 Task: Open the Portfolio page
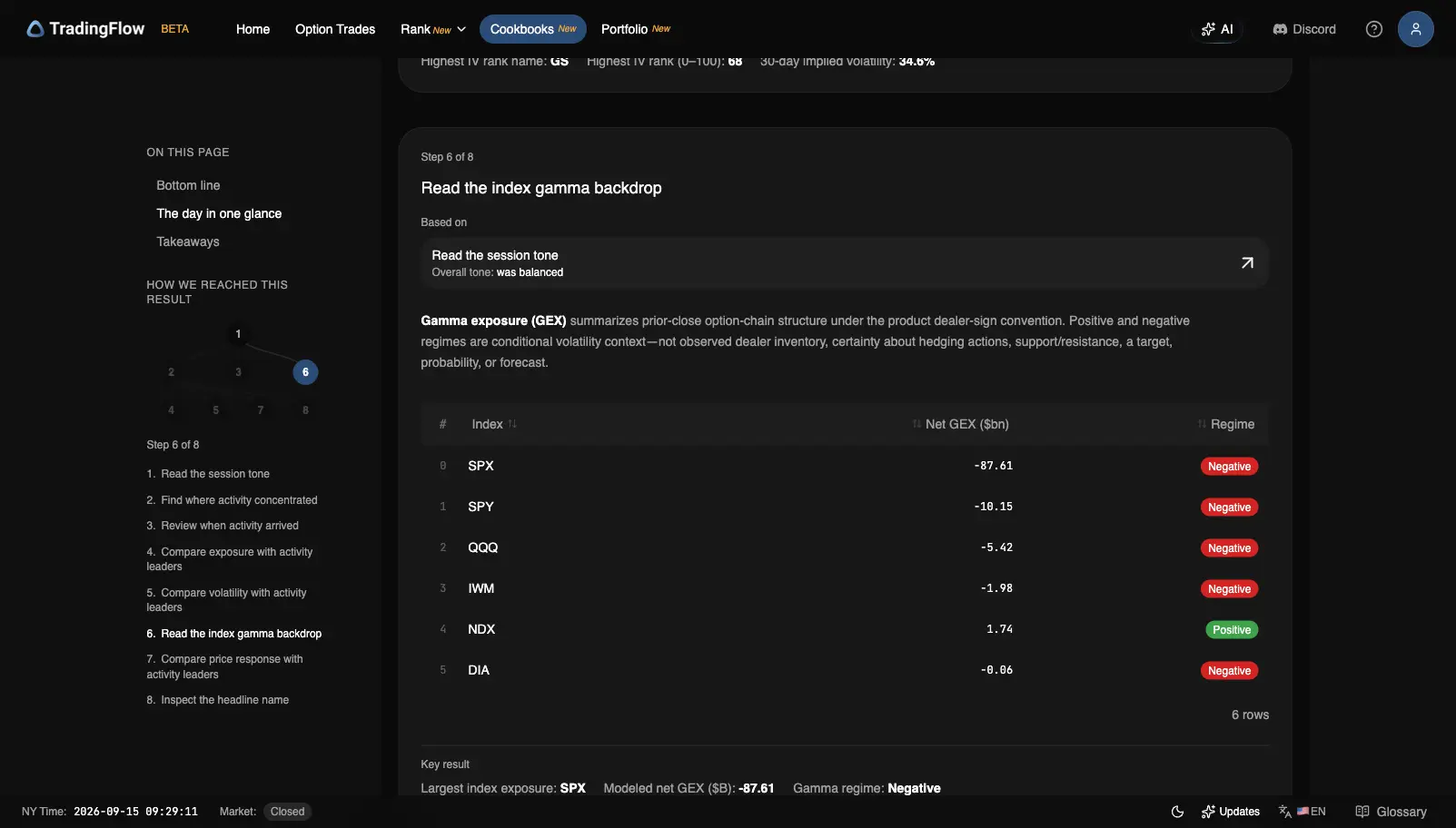(x=636, y=29)
